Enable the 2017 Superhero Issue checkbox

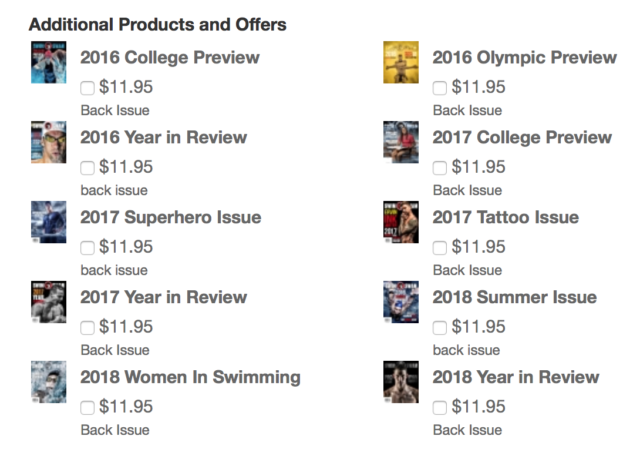click(88, 248)
